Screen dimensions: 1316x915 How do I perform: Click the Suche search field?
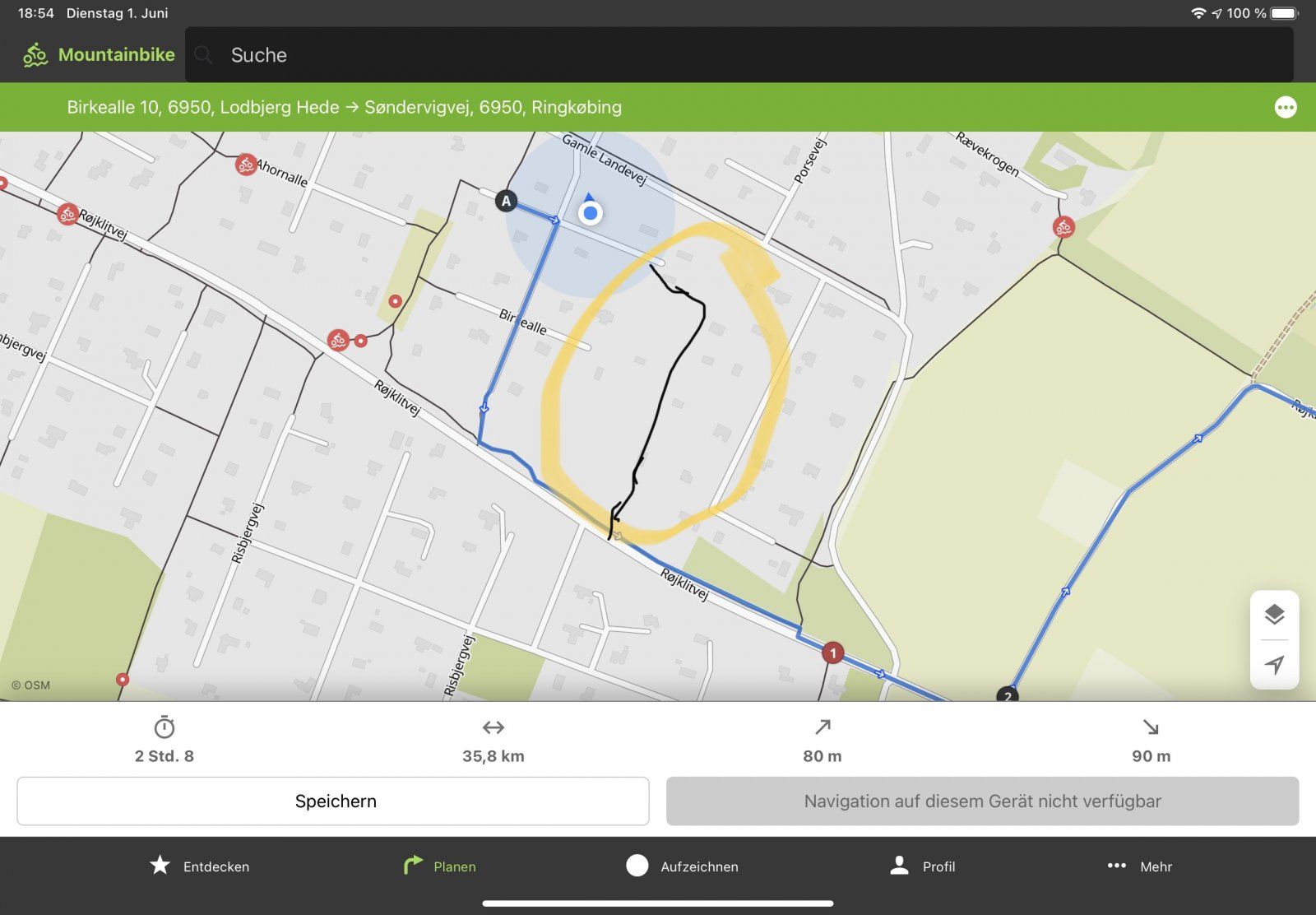739,55
